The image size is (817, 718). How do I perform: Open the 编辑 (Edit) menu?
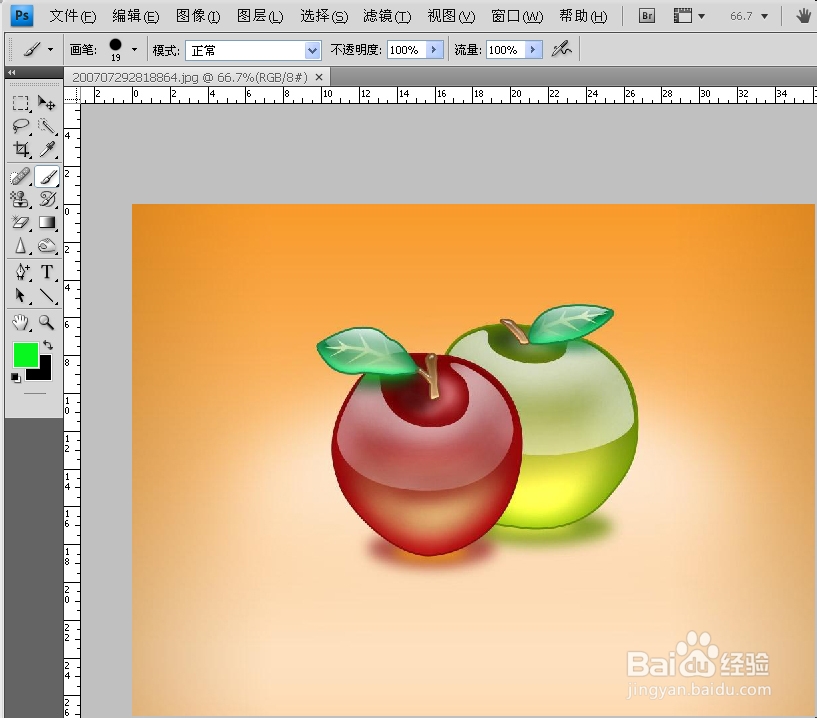click(135, 17)
